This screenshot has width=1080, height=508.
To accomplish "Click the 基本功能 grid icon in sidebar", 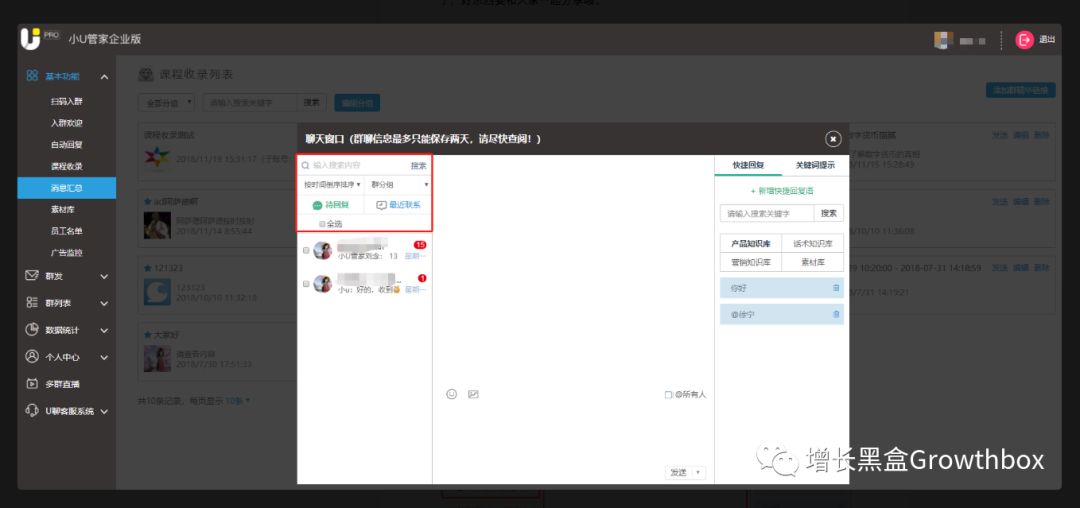I will click(x=32, y=76).
